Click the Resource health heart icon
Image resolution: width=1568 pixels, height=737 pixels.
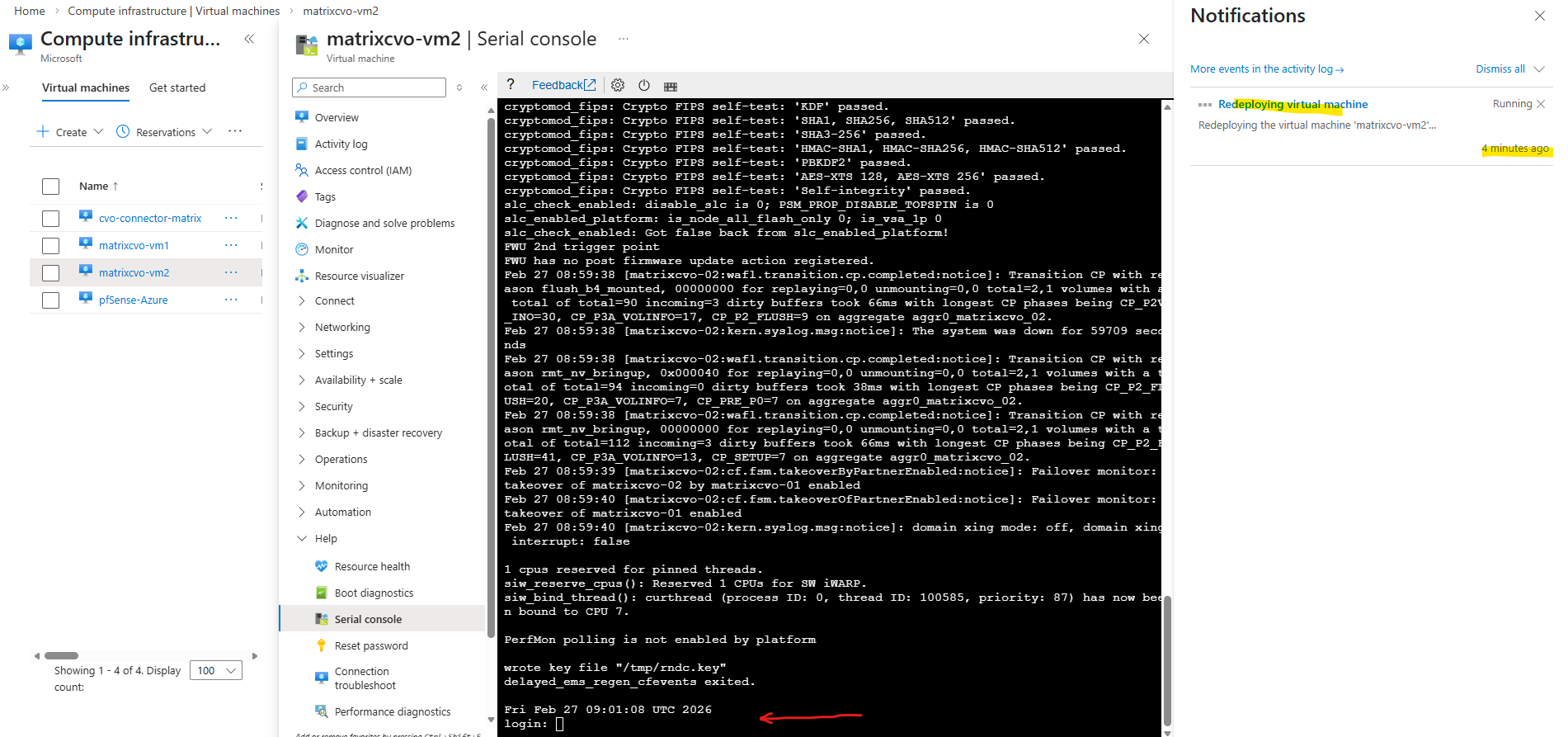(322, 566)
